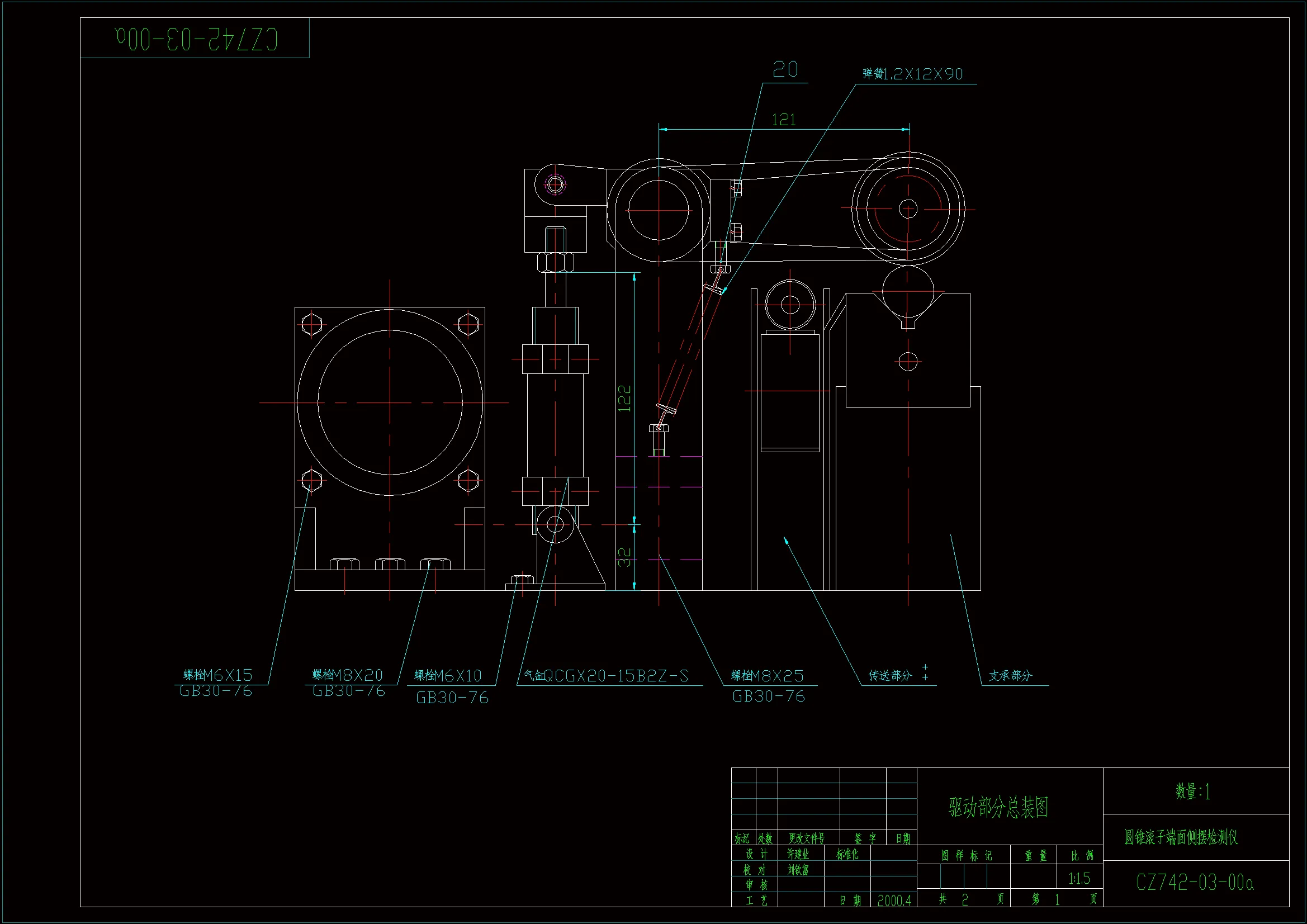Viewport: 1307px width, 924px height.
Task: Select the 螺栓M8X25 annotation text
Action: tap(767, 676)
